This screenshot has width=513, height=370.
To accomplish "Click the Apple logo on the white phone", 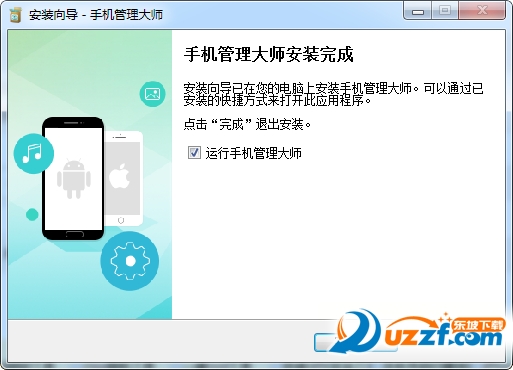I will 120,176.
